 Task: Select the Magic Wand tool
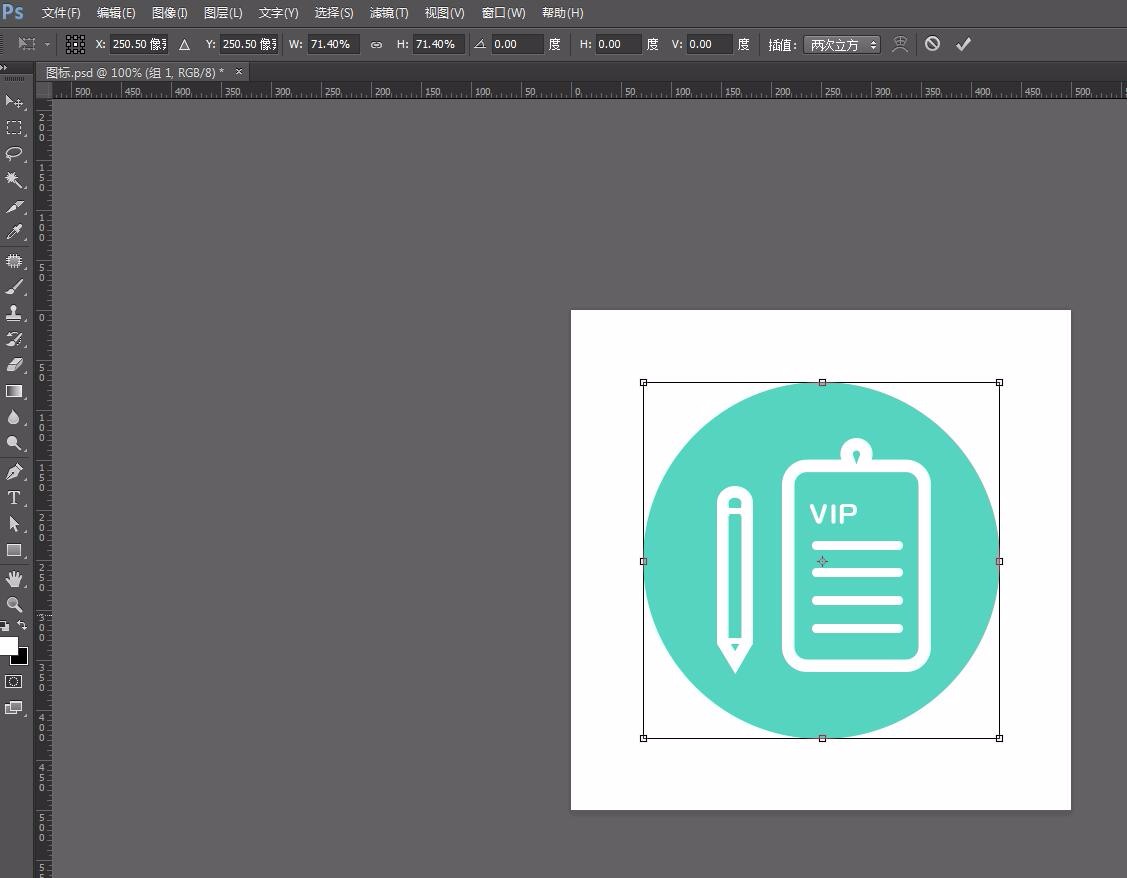14,180
